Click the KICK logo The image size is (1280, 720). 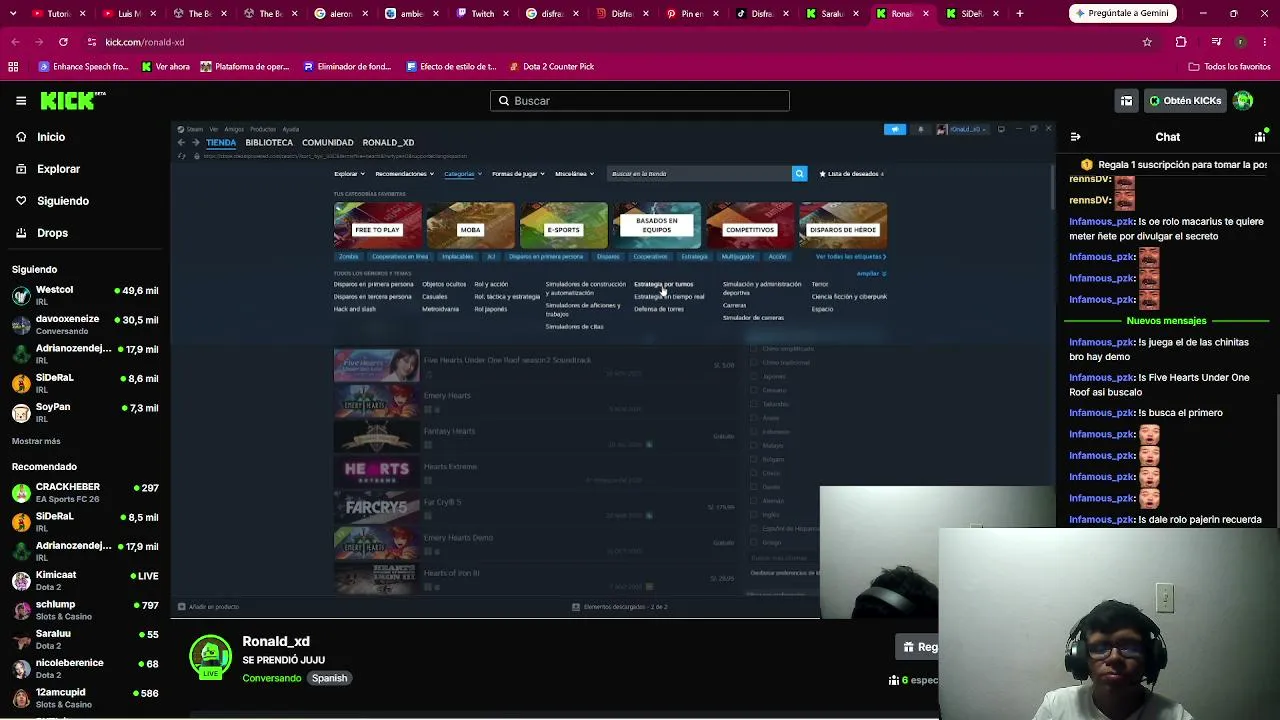coord(73,100)
